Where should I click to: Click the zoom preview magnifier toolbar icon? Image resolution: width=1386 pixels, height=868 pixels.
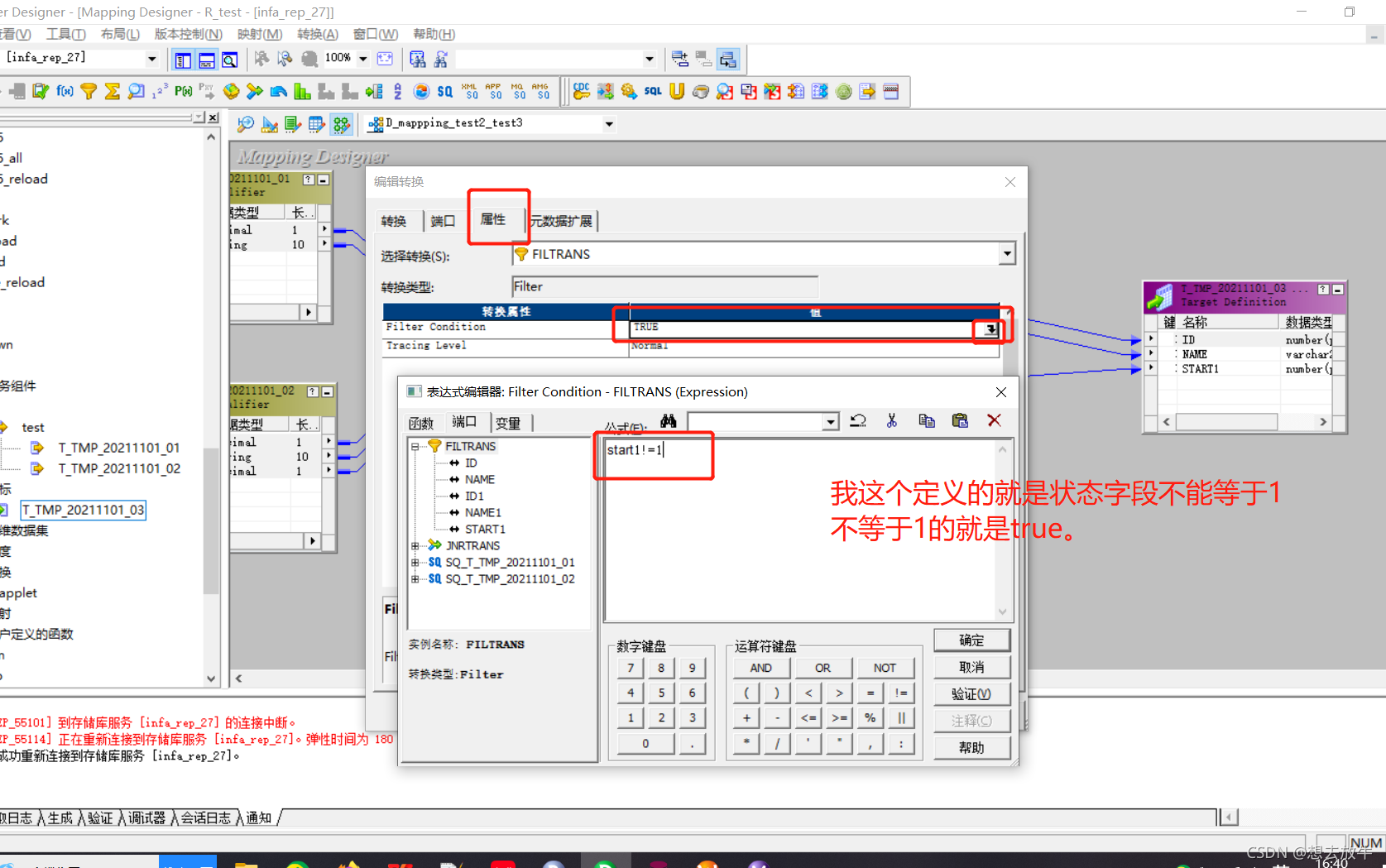click(x=230, y=60)
